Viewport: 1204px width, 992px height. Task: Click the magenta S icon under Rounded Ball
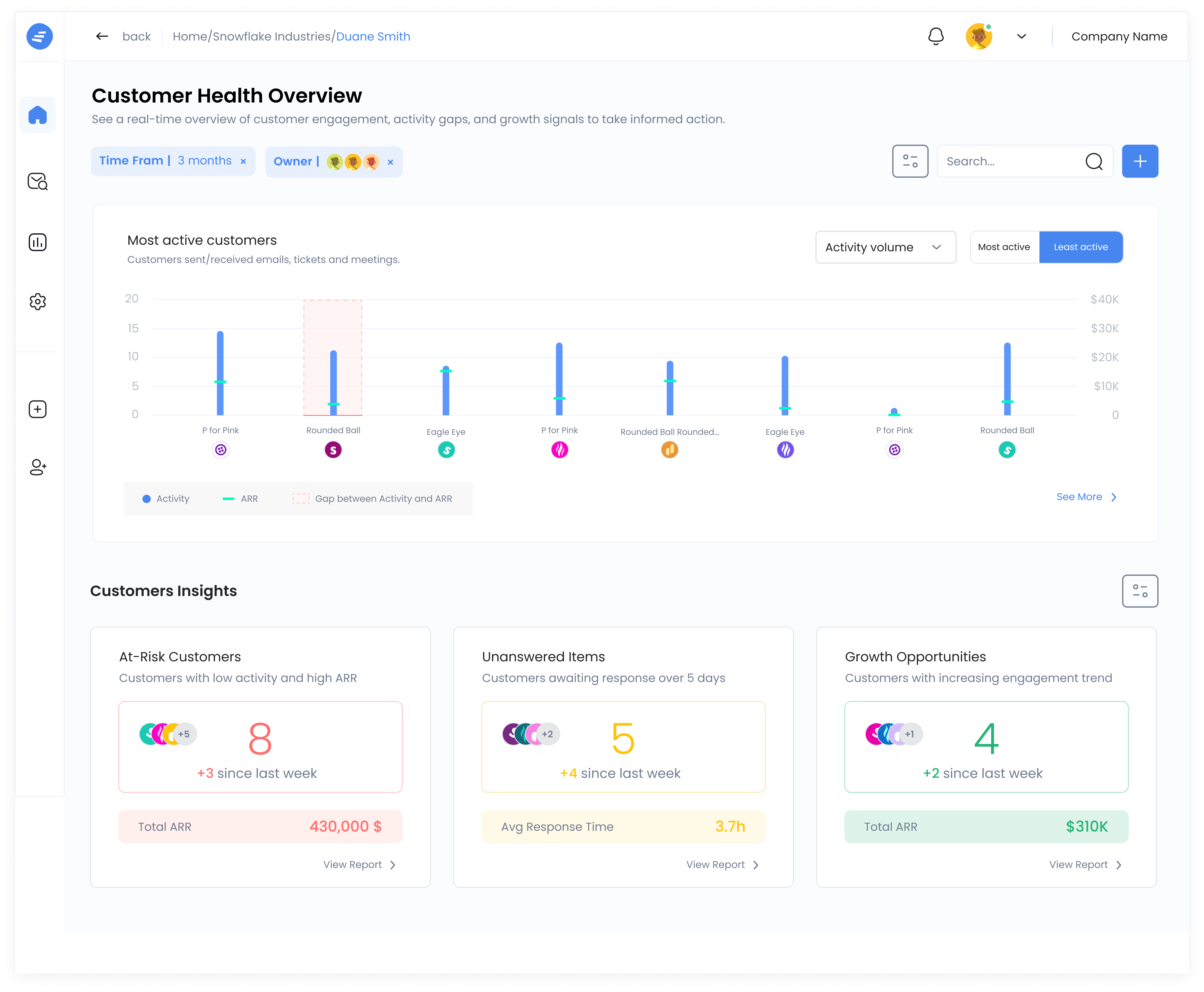click(x=333, y=450)
